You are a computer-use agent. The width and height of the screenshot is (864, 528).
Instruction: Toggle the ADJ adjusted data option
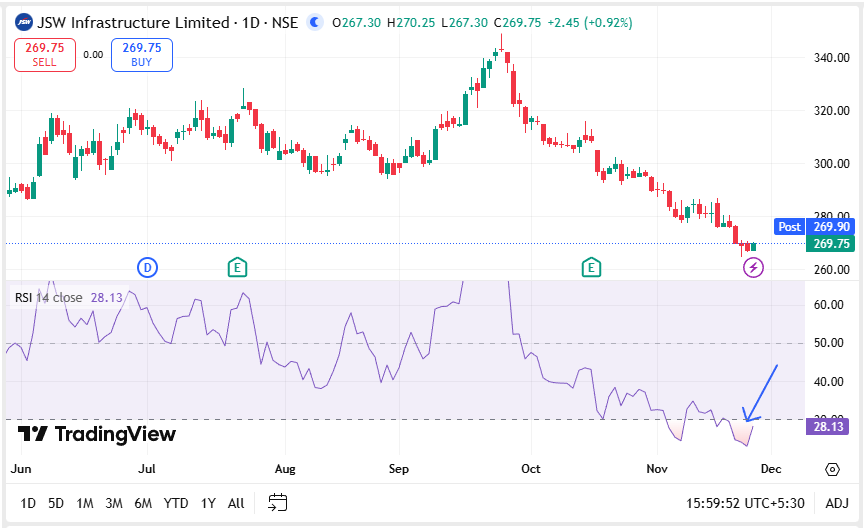pos(836,503)
